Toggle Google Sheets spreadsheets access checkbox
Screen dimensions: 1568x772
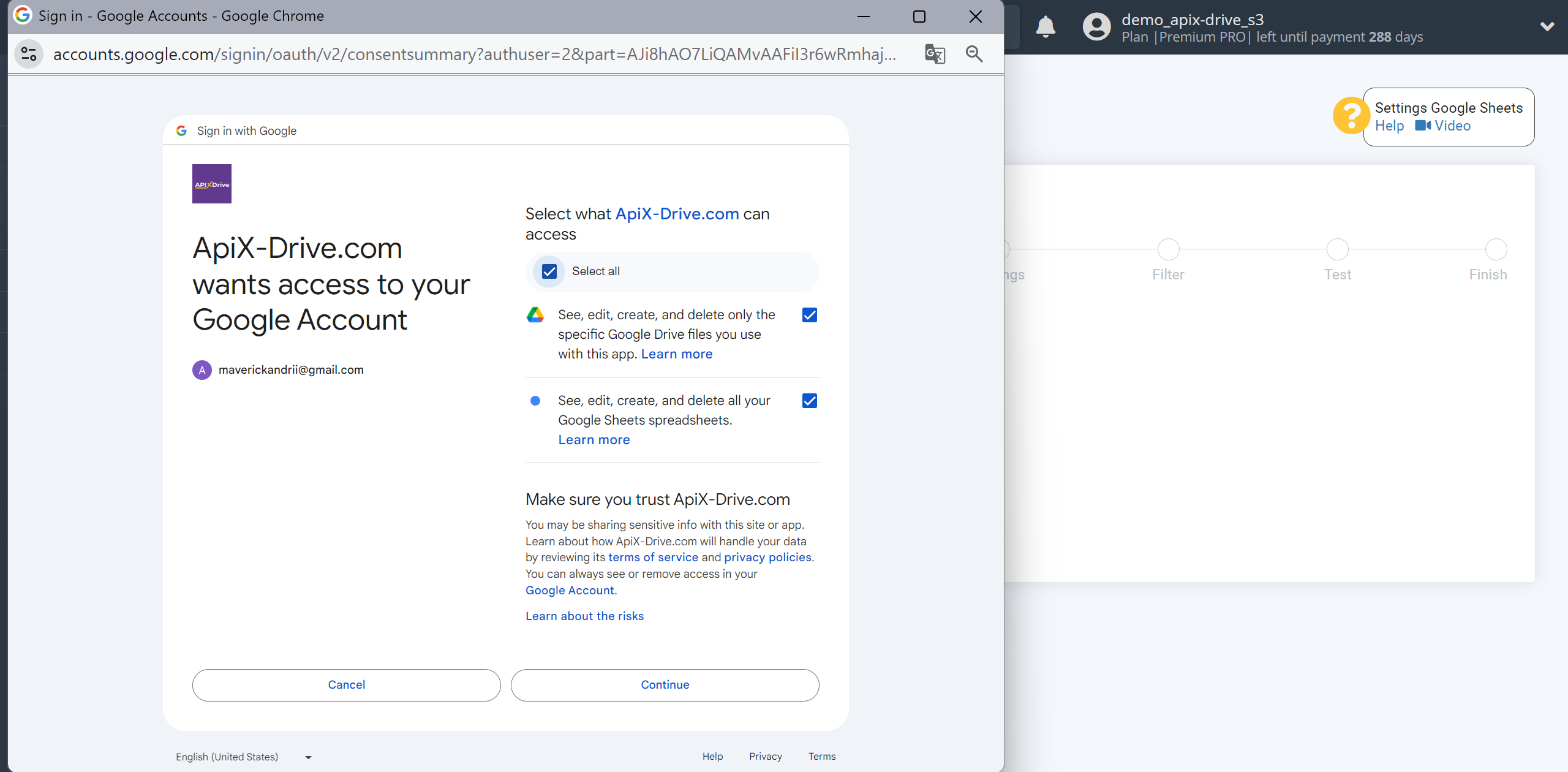[x=810, y=401]
